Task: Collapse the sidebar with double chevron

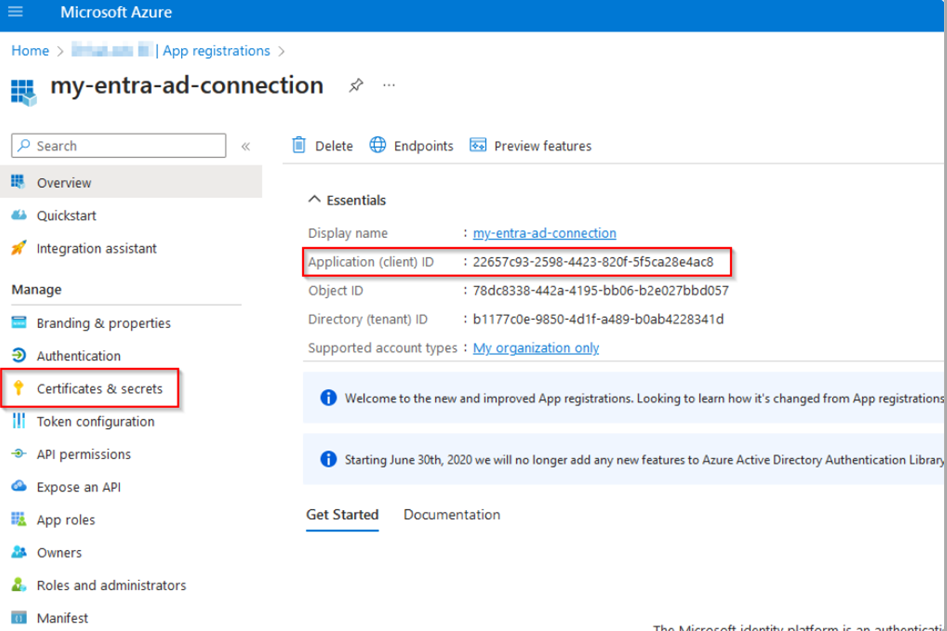Action: pos(246,146)
